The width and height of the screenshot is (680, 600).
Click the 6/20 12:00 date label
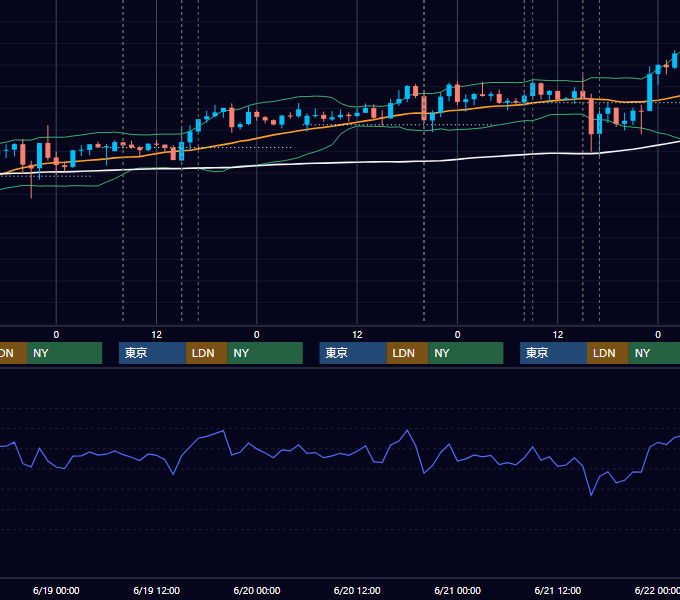(357, 590)
